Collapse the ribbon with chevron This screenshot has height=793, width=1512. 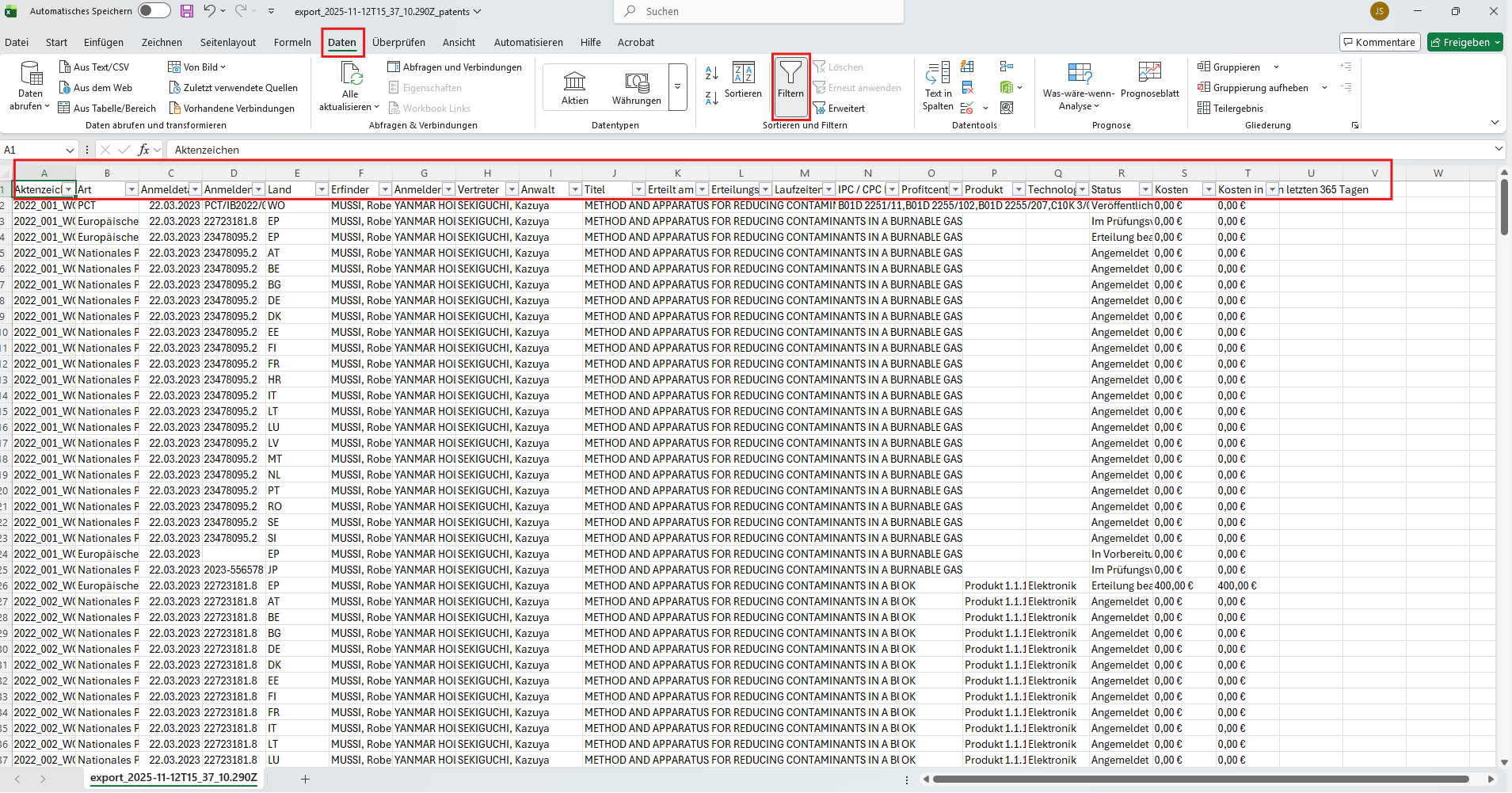click(x=1495, y=122)
